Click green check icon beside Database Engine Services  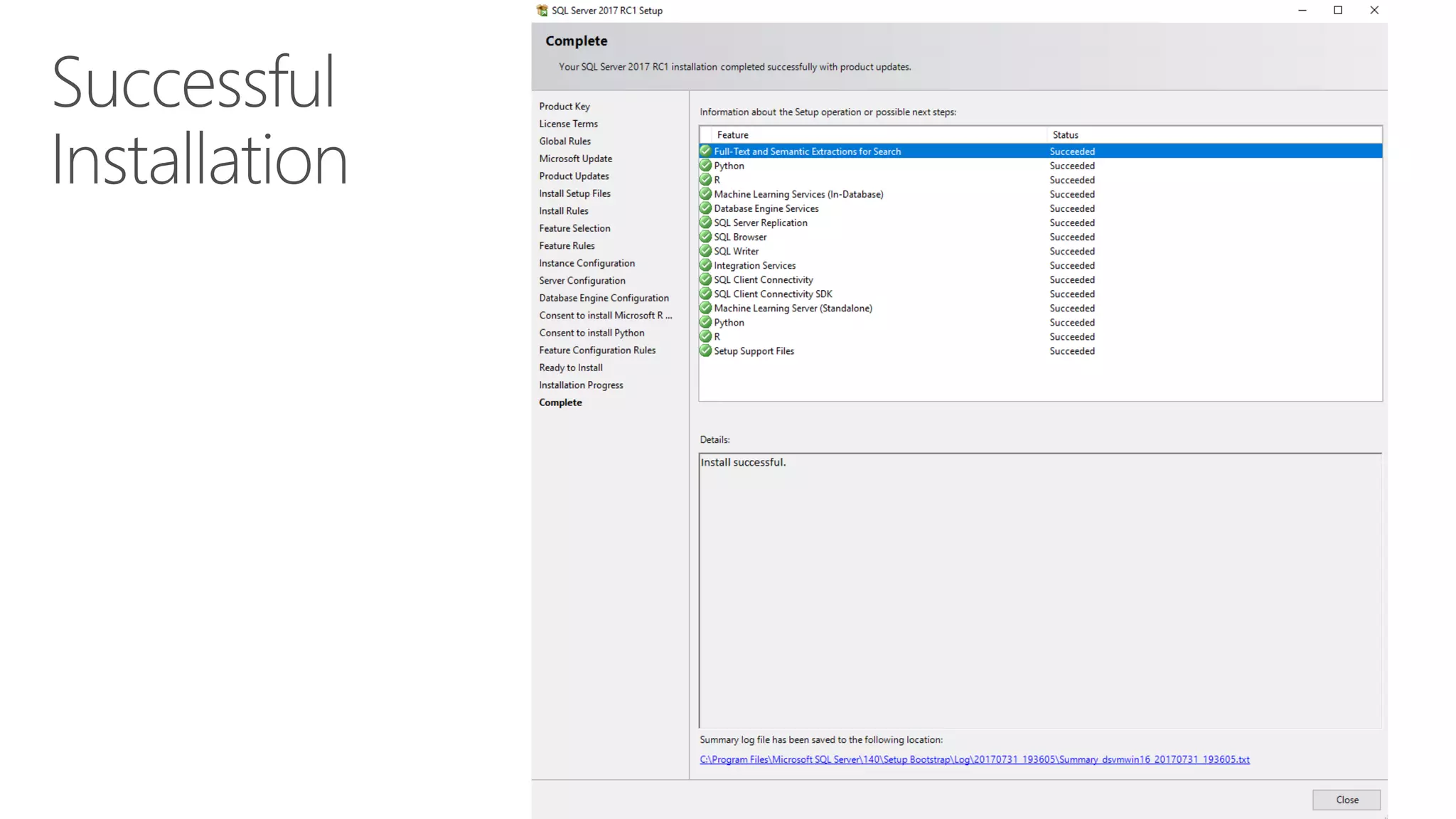click(x=705, y=208)
